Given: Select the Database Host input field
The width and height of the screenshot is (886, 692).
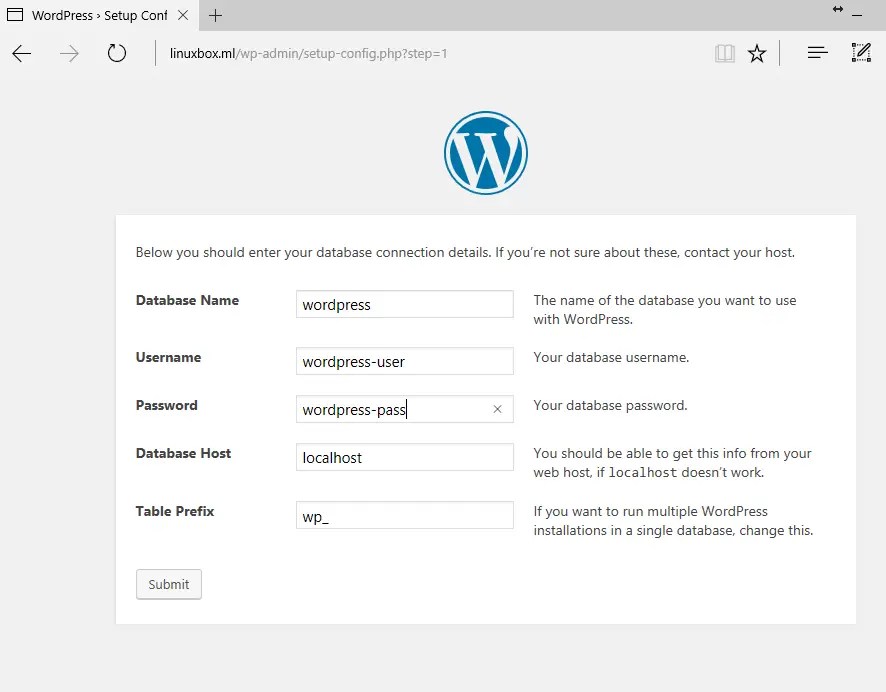Looking at the screenshot, I should tap(404, 457).
